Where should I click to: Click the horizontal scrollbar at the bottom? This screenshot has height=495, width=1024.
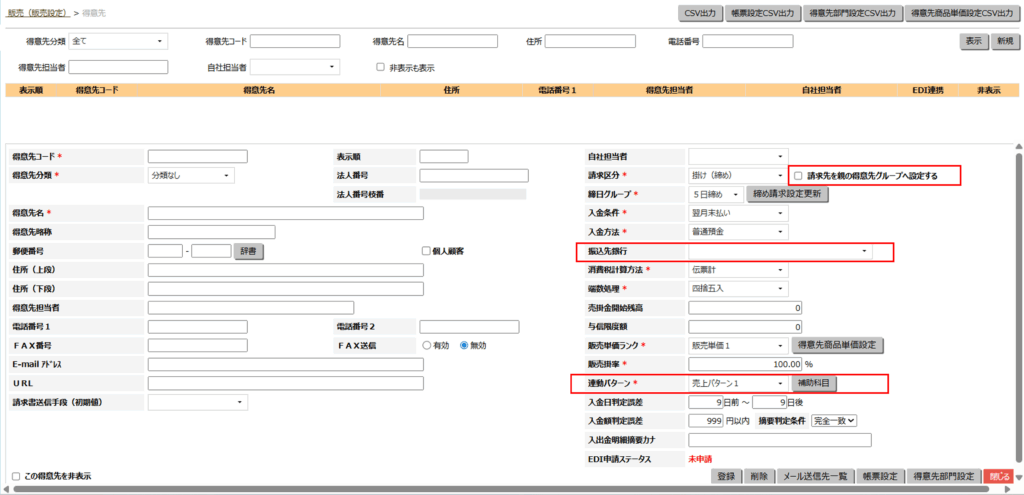click(500, 489)
